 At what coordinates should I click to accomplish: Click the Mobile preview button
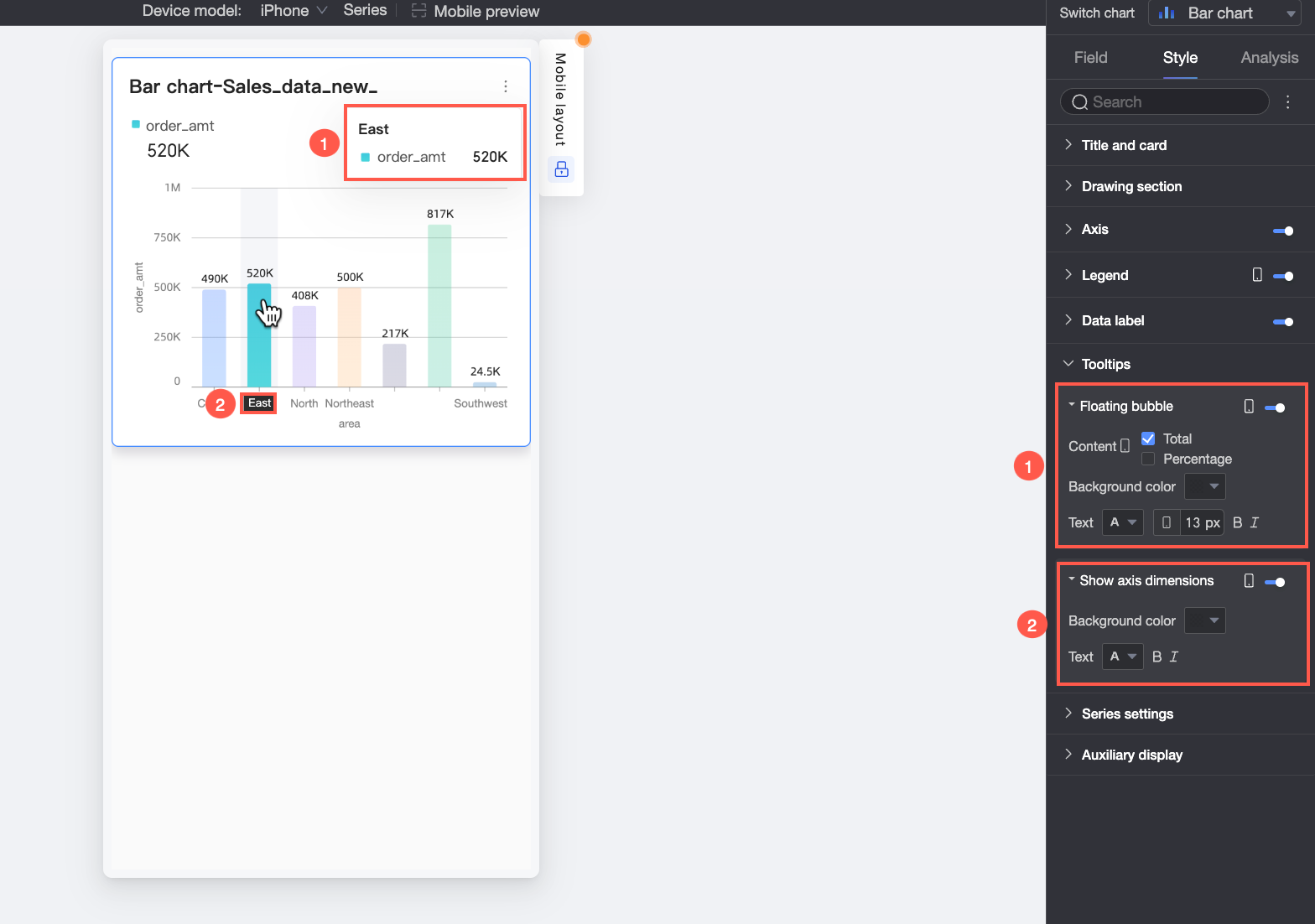476,11
